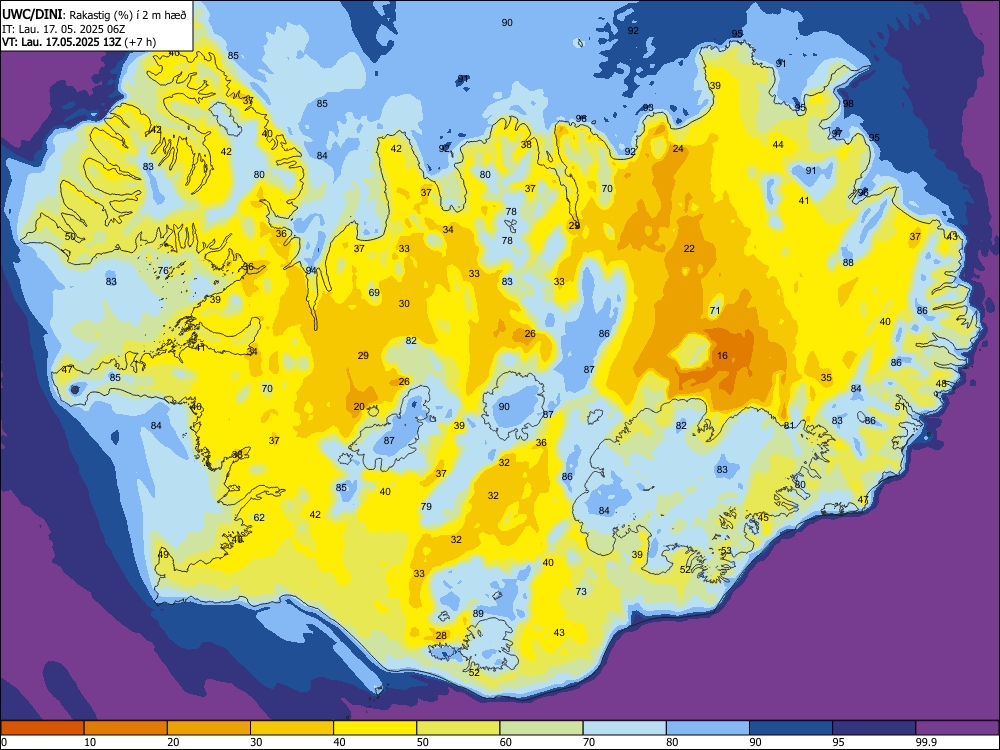Click the lowest humidity value '16' on the map

coord(722,356)
